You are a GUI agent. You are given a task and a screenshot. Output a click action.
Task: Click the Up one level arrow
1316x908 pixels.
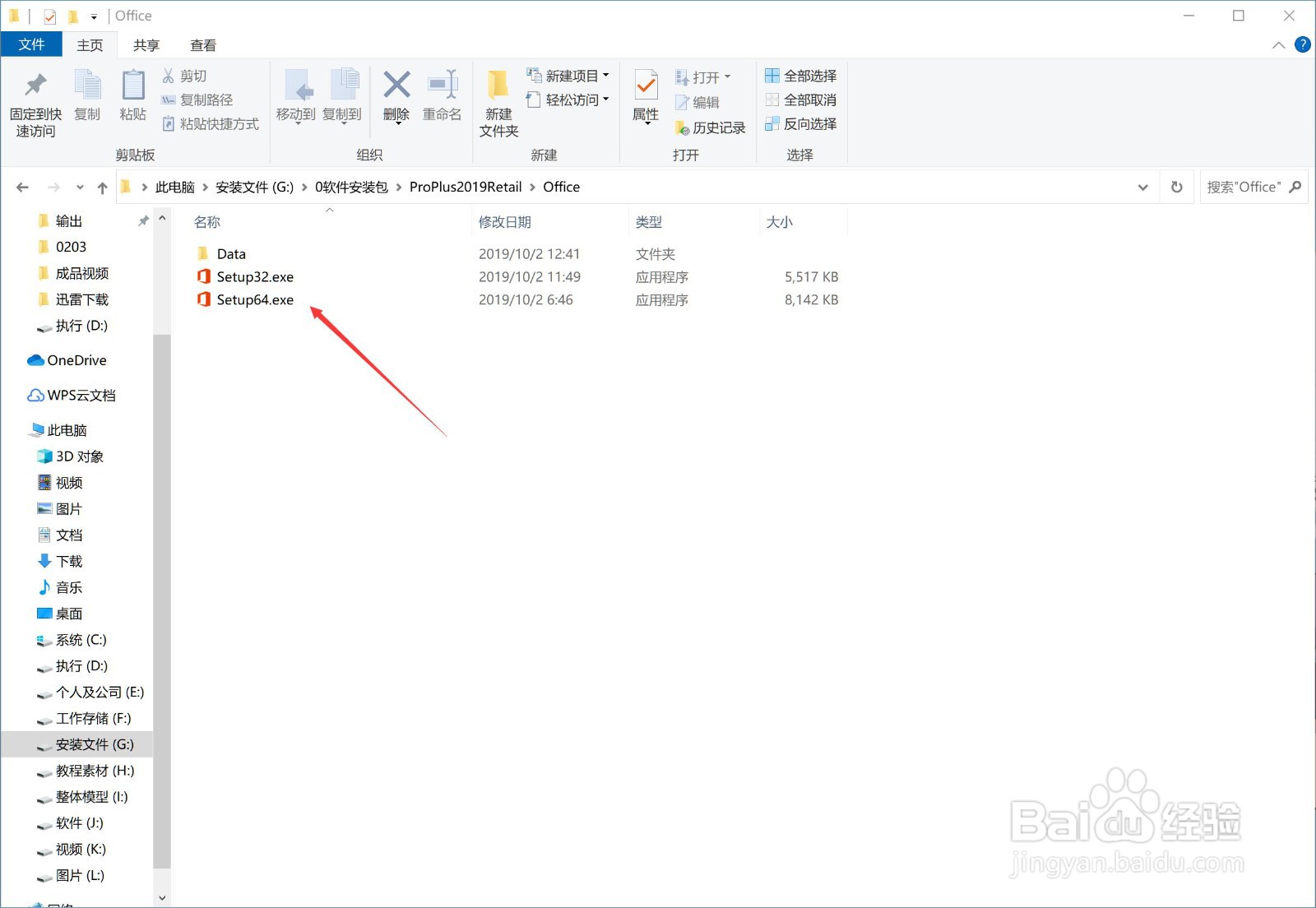tap(102, 188)
